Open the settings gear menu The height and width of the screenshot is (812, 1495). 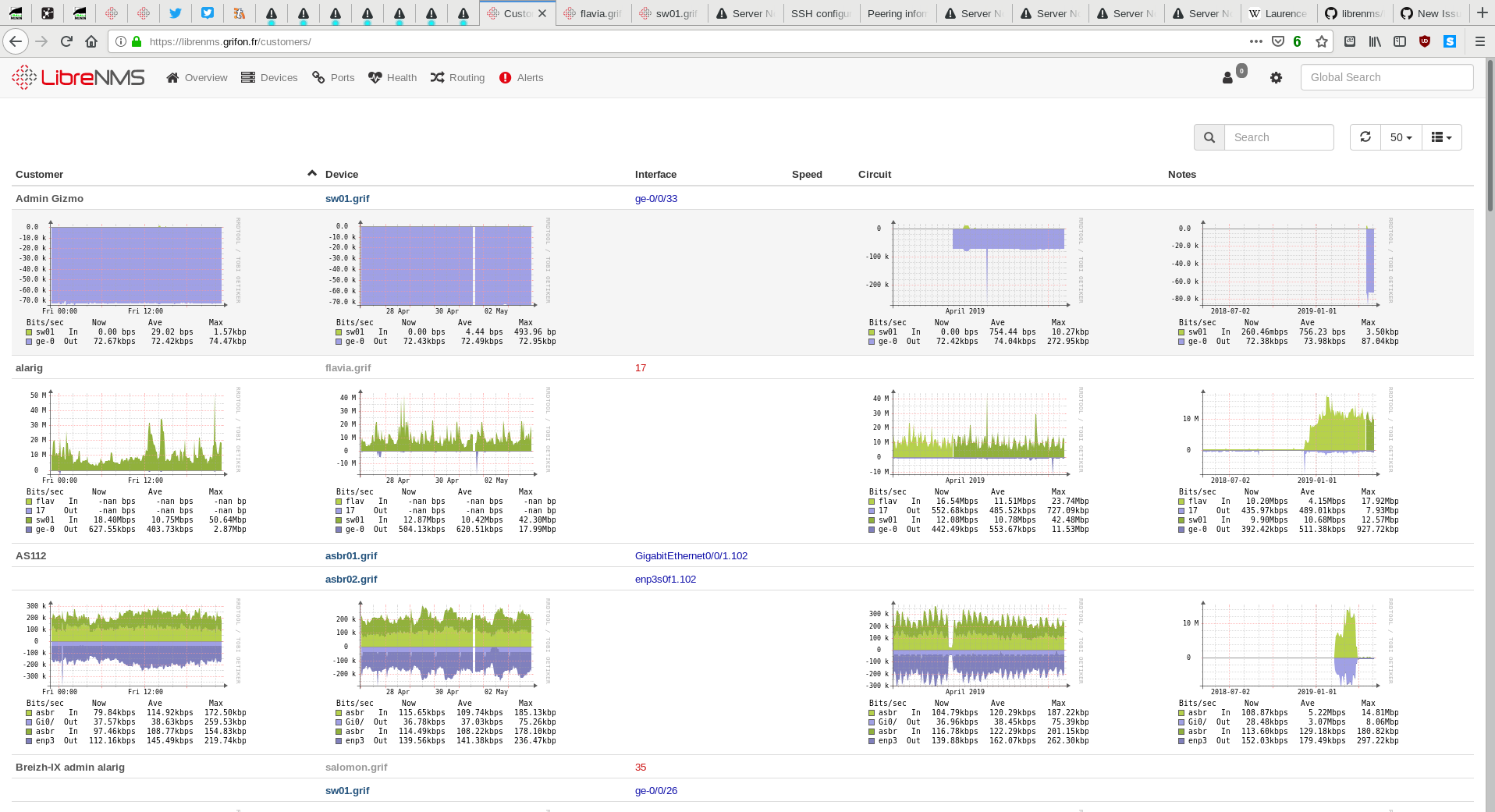tap(1276, 78)
